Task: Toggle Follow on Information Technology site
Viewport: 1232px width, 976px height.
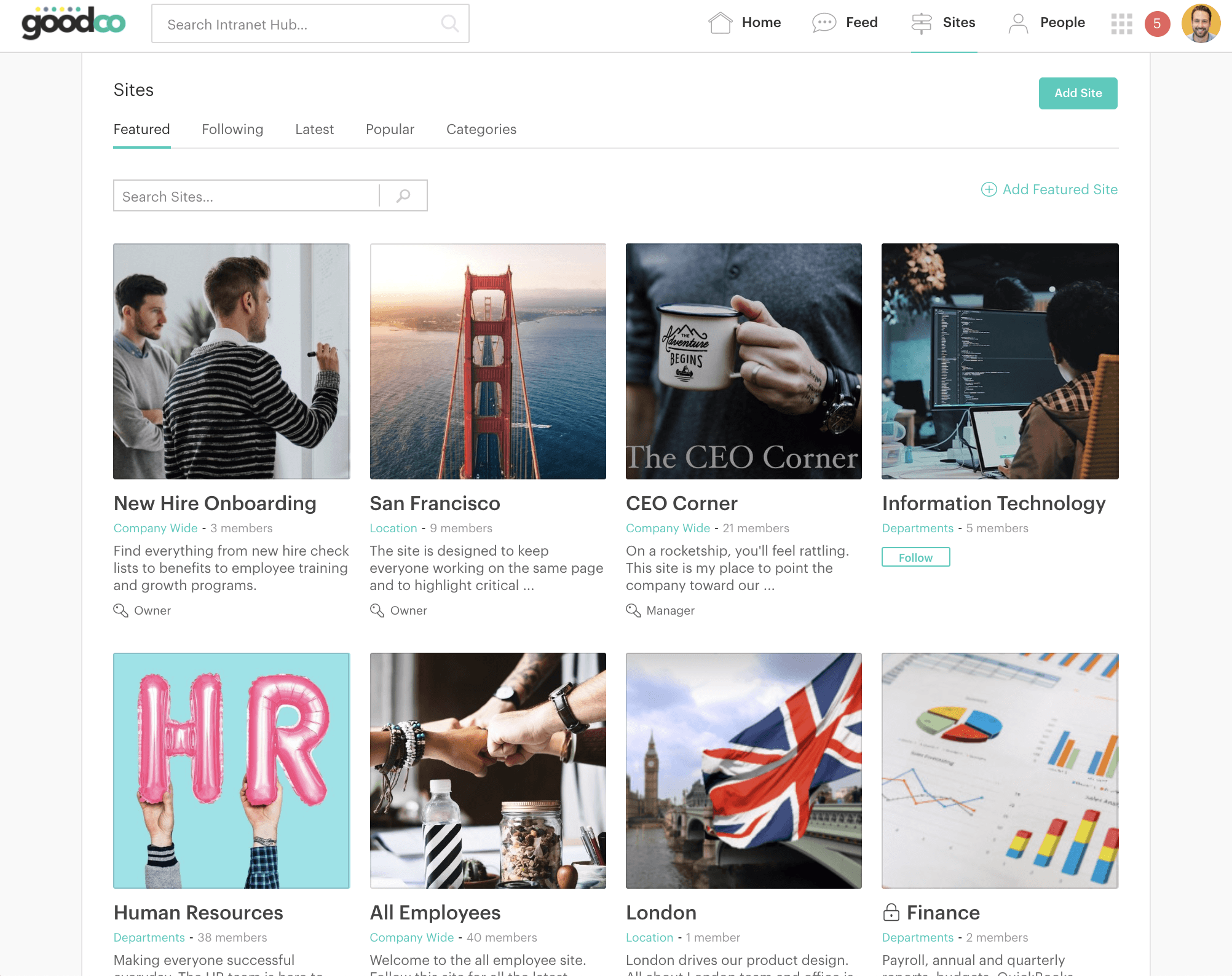Action: (x=915, y=557)
